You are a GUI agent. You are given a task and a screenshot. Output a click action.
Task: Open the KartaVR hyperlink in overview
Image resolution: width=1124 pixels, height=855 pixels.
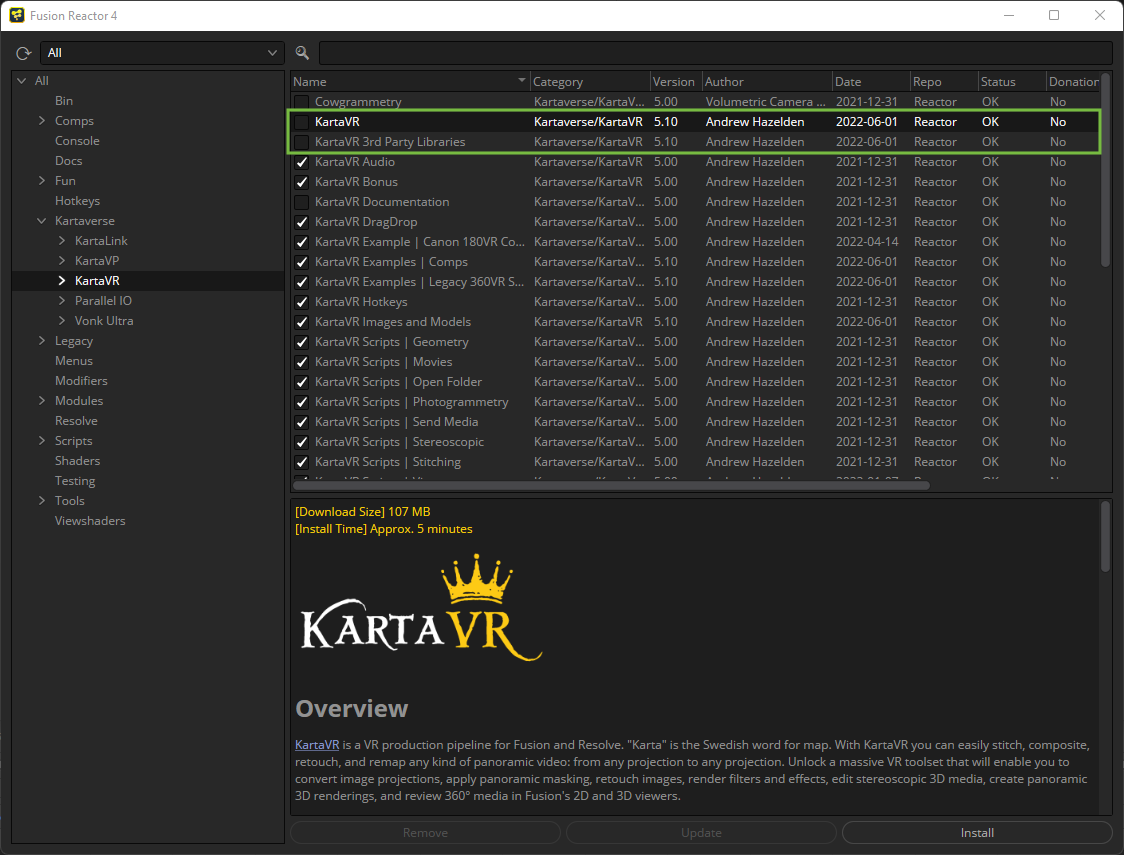pos(317,745)
